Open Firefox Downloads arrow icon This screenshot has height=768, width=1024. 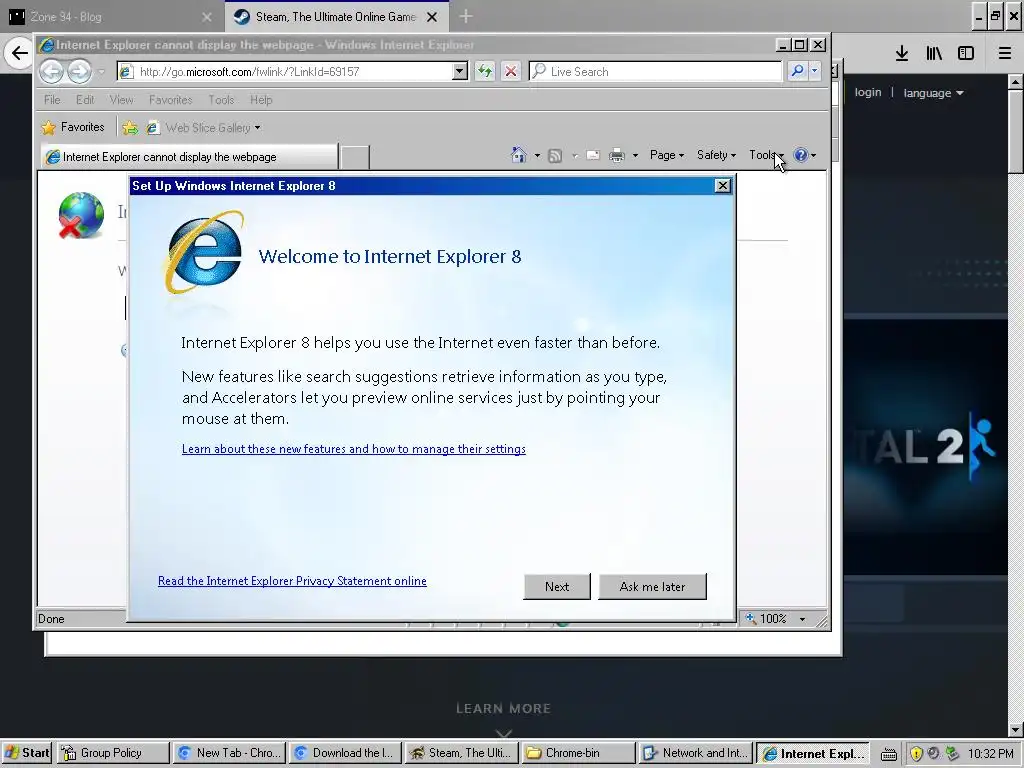[902, 54]
